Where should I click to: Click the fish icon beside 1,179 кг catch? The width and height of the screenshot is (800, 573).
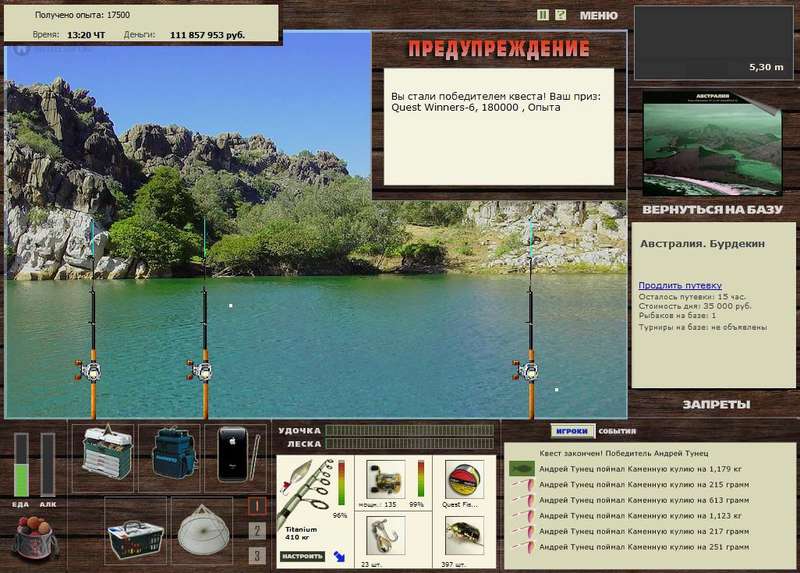coord(522,468)
